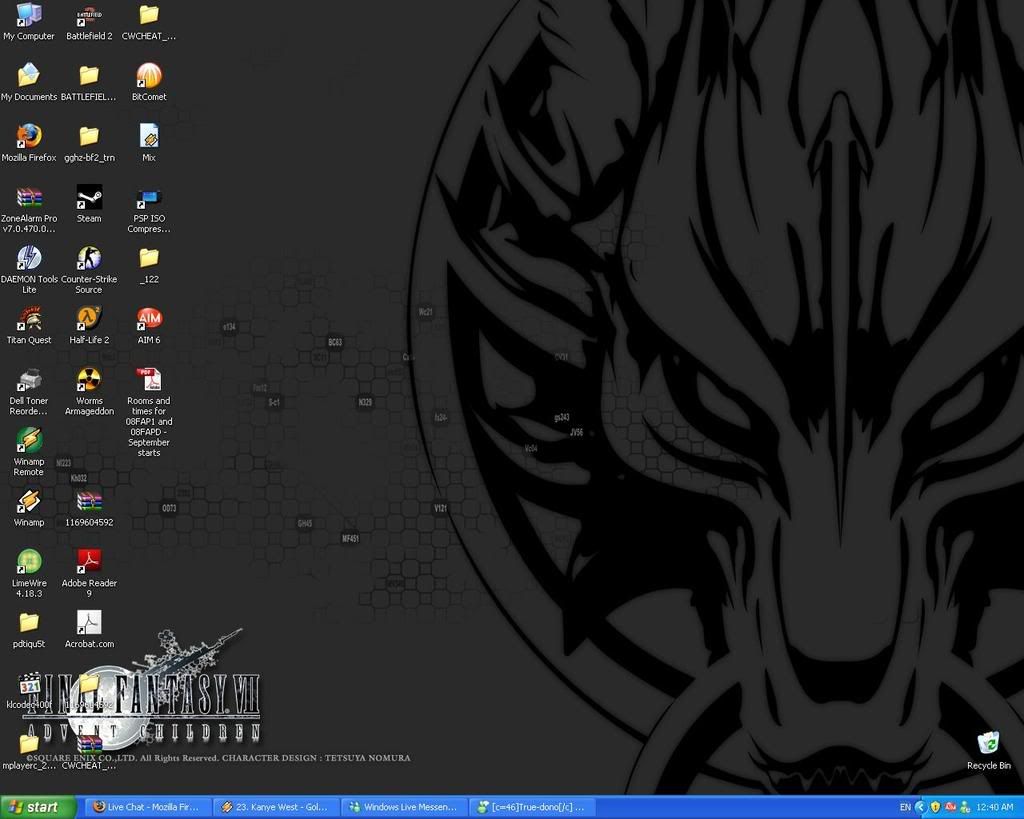Select the ZoneAlarm Pro archive icon
This screenshot has width=1024, height=819.
tap(29, 197)
